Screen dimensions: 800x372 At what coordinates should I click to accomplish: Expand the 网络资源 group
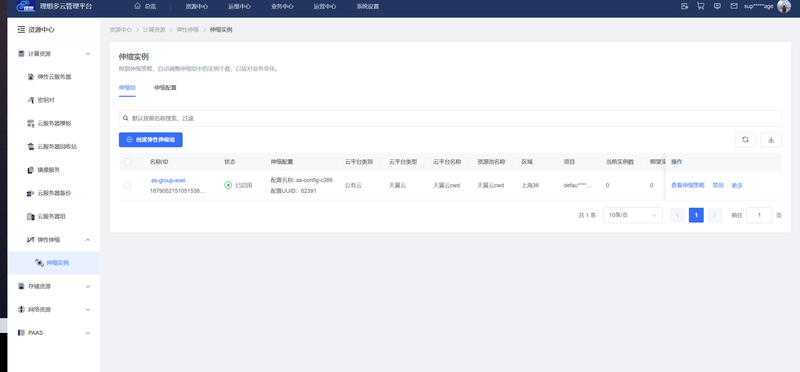tap(54, 310)
